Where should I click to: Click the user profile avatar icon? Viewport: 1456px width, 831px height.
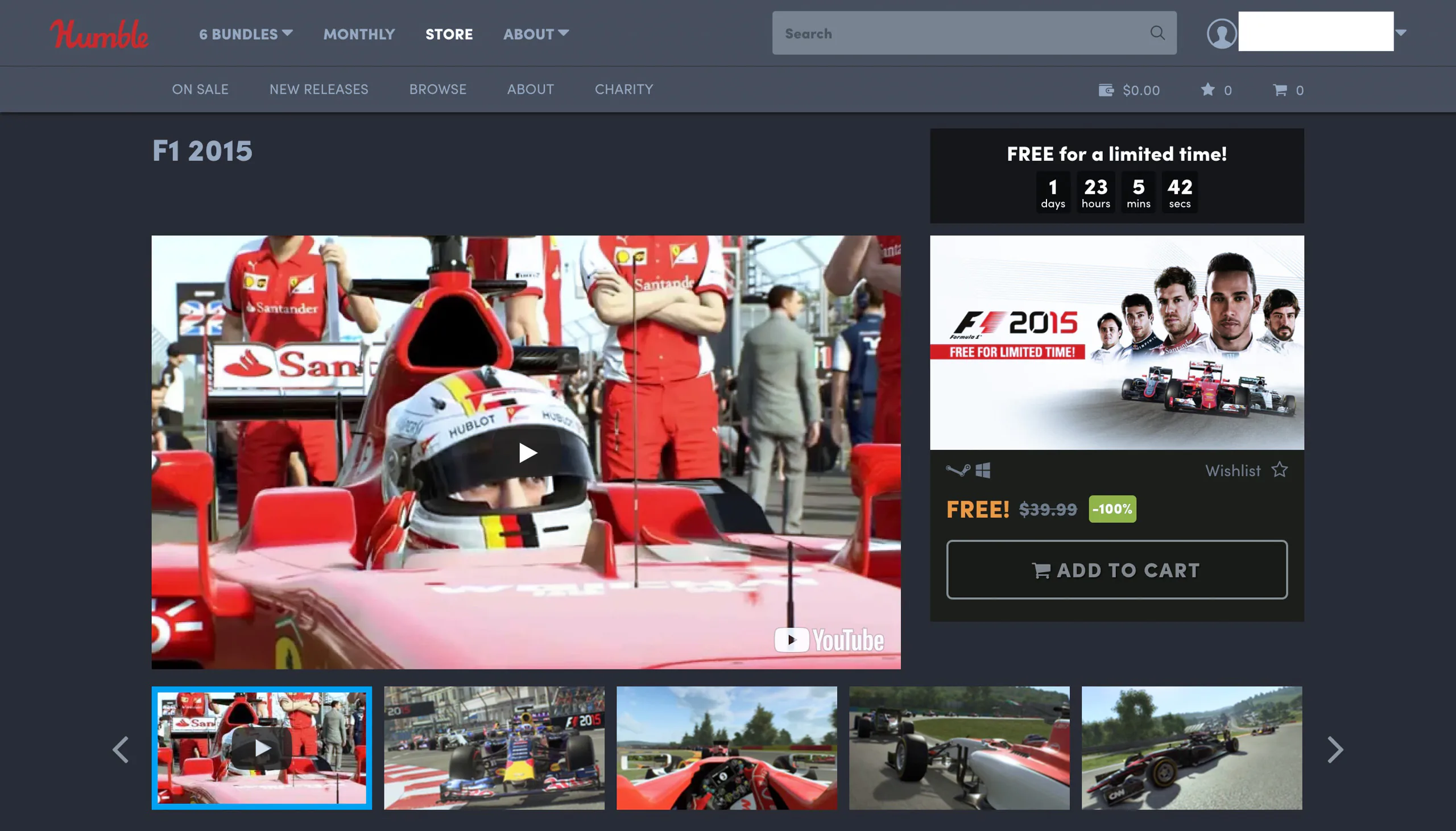(1222, 33)
